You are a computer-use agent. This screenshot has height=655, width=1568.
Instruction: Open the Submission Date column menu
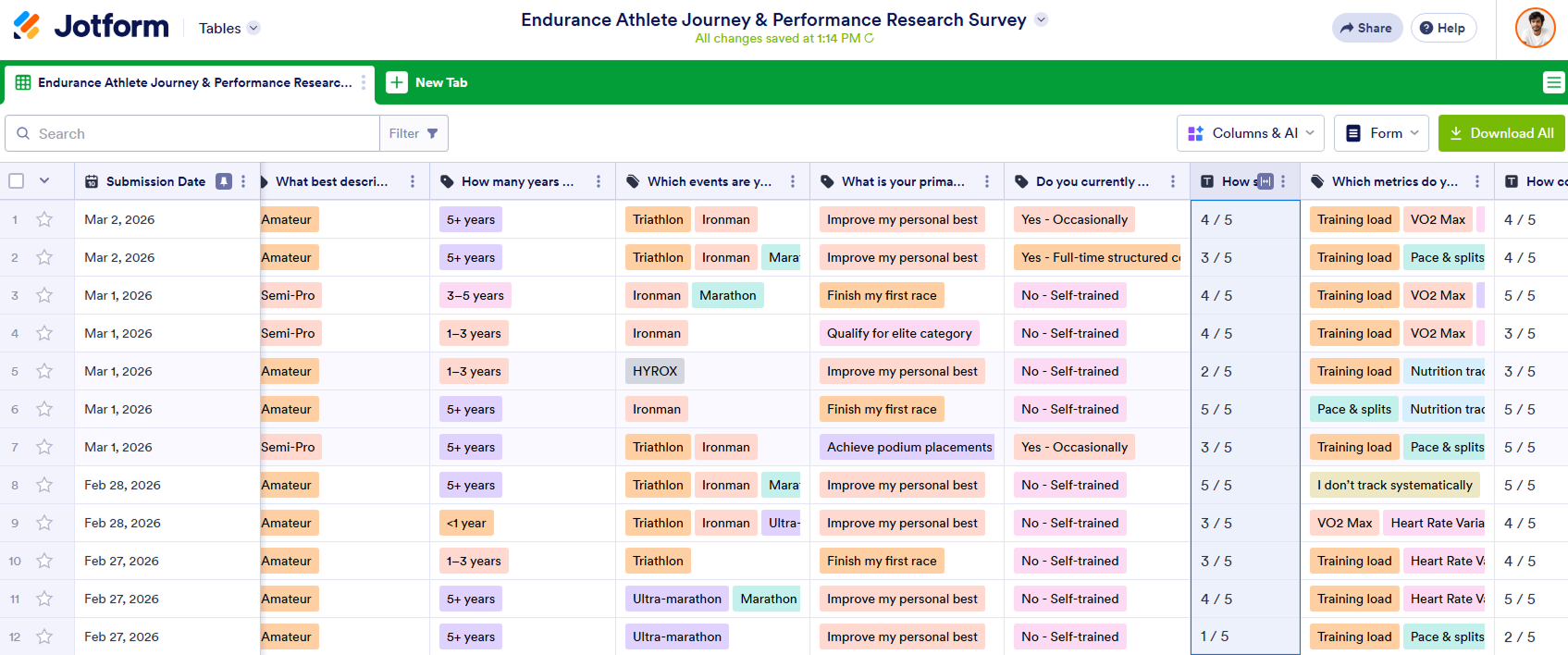pyautogui.click(x=243, y=181)
